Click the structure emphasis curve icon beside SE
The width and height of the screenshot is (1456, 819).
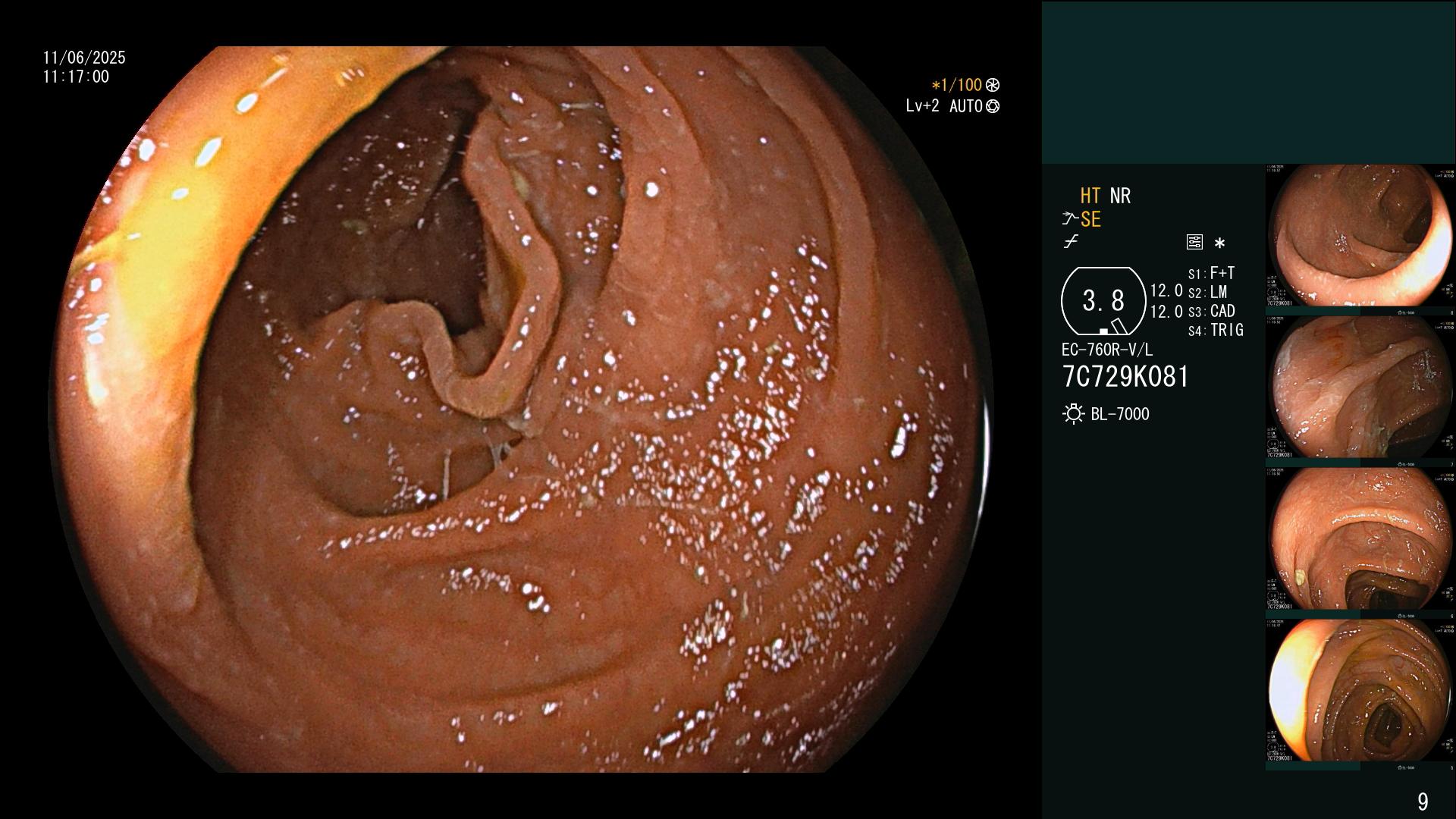[1070, 220]
